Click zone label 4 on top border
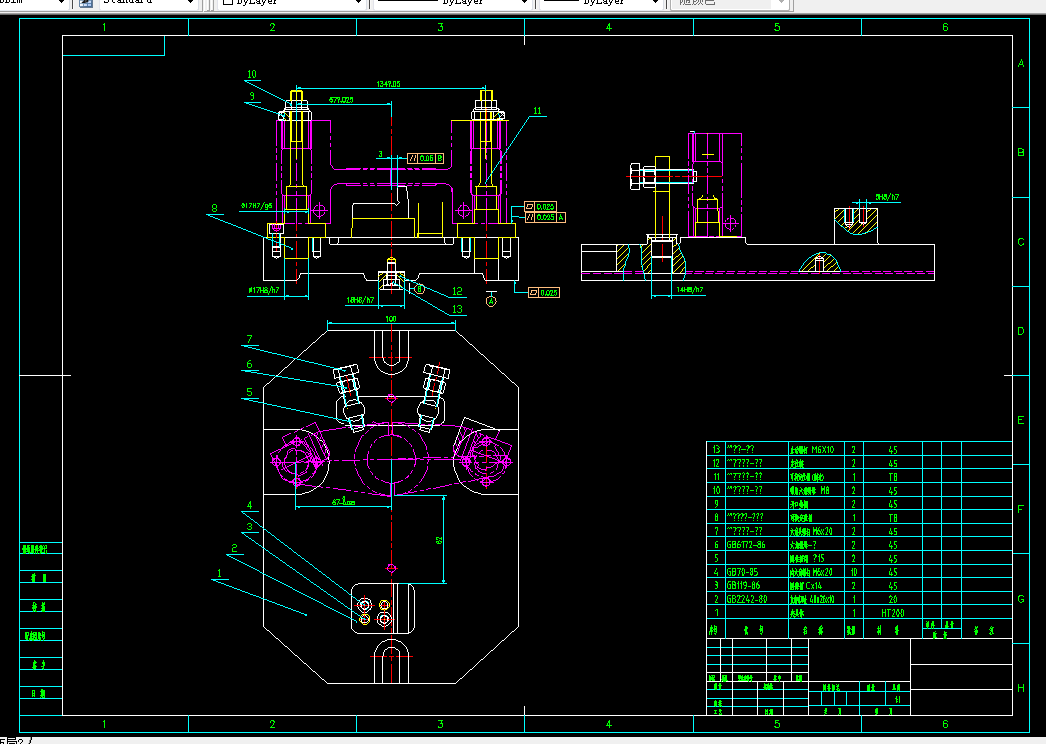1046x744 pixels. 608,27
